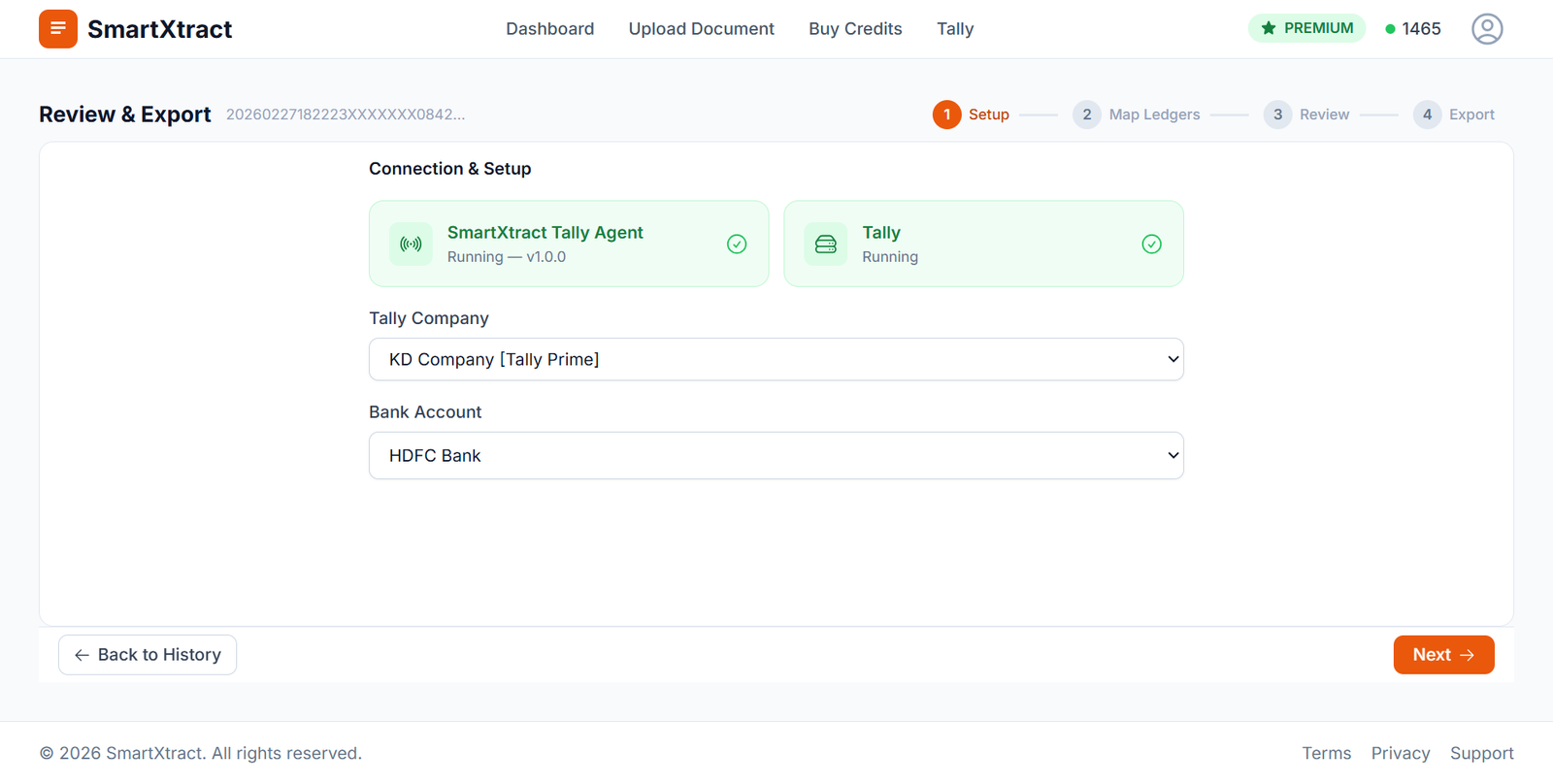Click the Tally card check mark icon
Image resolution: width=1553 pixels, height=784 pixels.
click(x=1151, y=244)
